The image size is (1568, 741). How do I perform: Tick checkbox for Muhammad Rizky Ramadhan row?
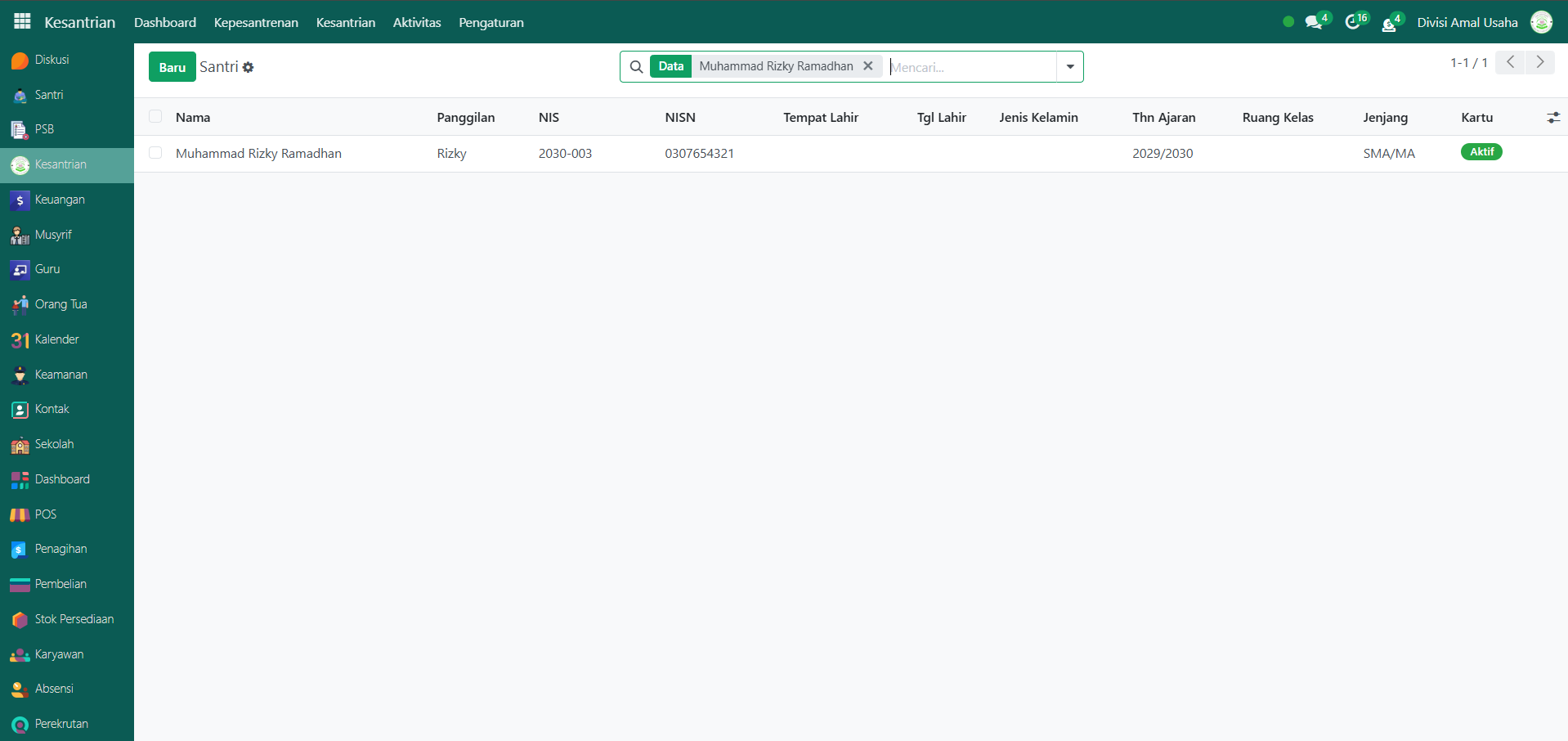click(x=155, y=153)
